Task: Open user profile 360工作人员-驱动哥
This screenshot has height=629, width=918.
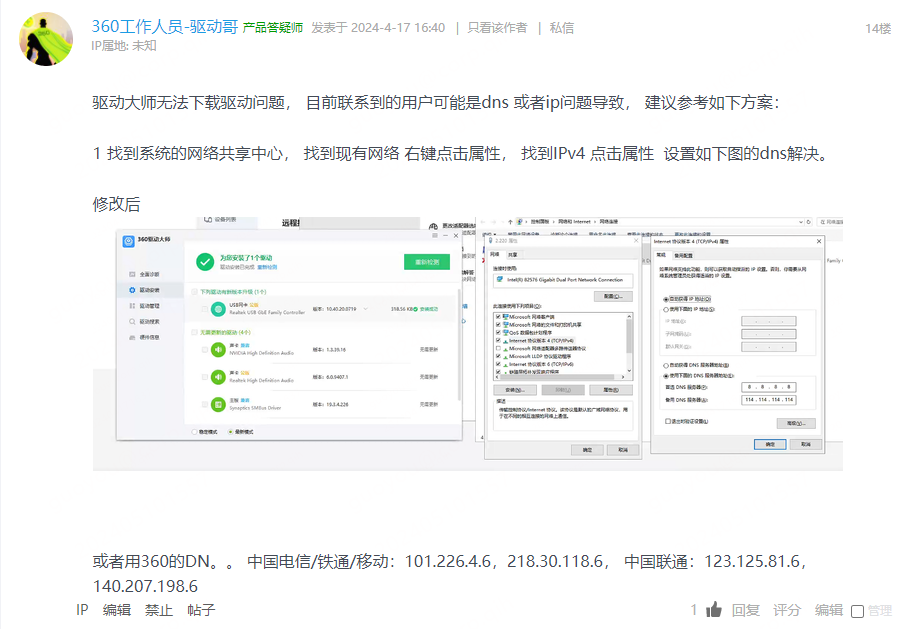Action: pos(165,27)
